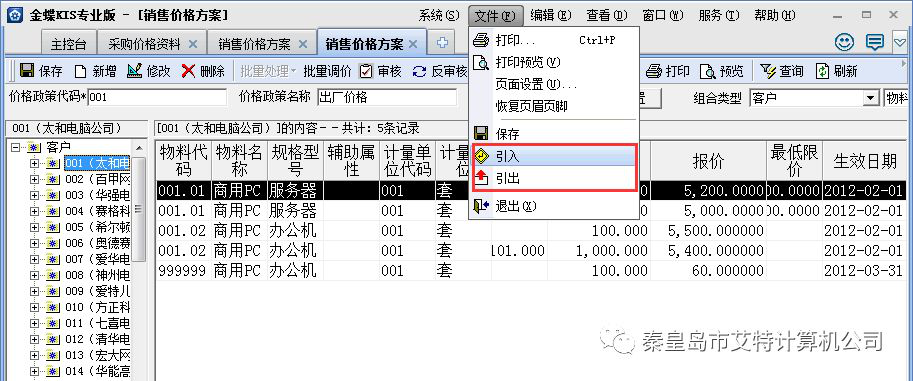913x381 pixels.
Task: Close the 销售价格方案 active tab
Action: pyautogui.click(x=413, y=44)
